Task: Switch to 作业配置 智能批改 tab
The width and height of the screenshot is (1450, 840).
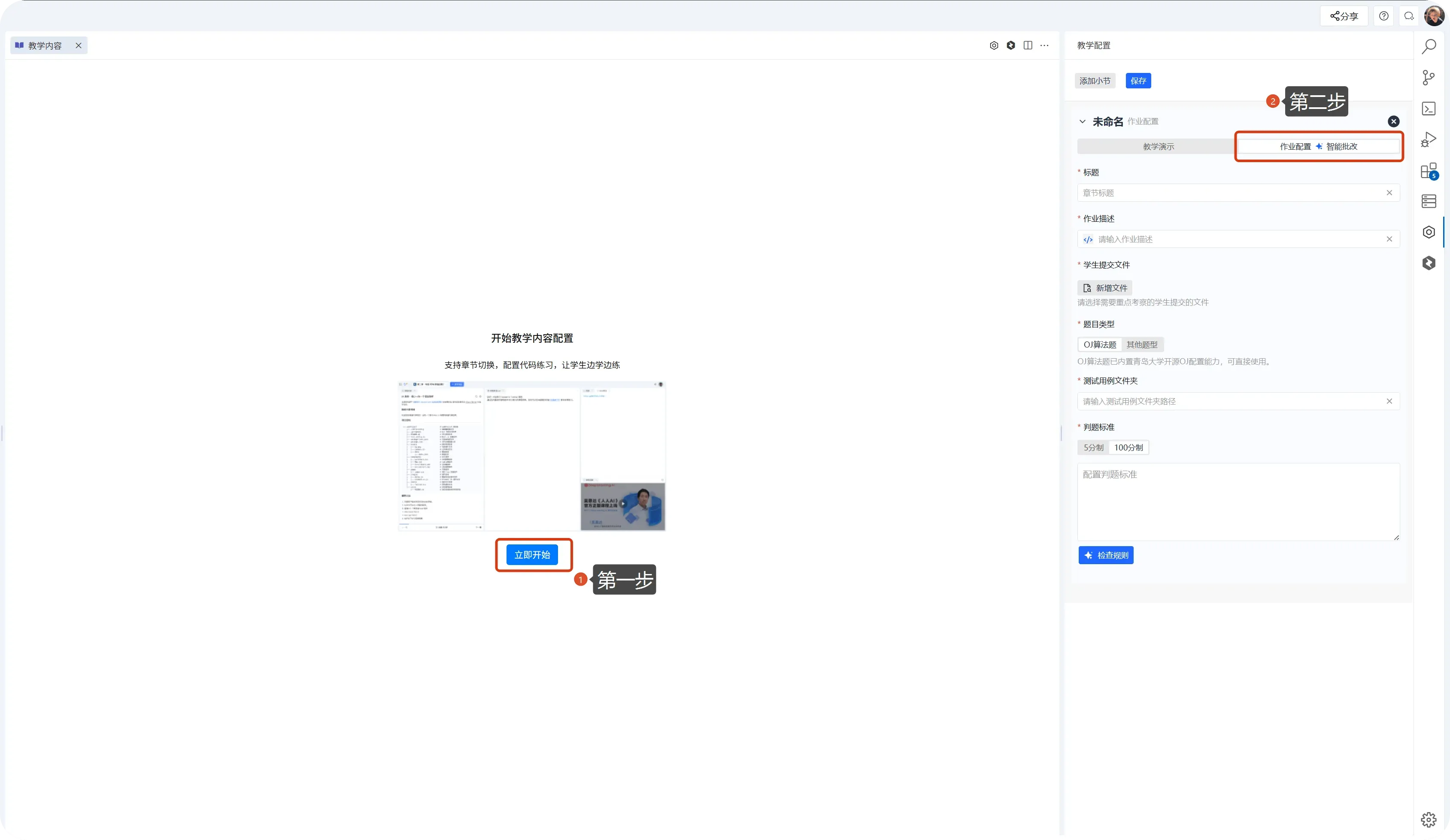Action: tap(1318, 147)
